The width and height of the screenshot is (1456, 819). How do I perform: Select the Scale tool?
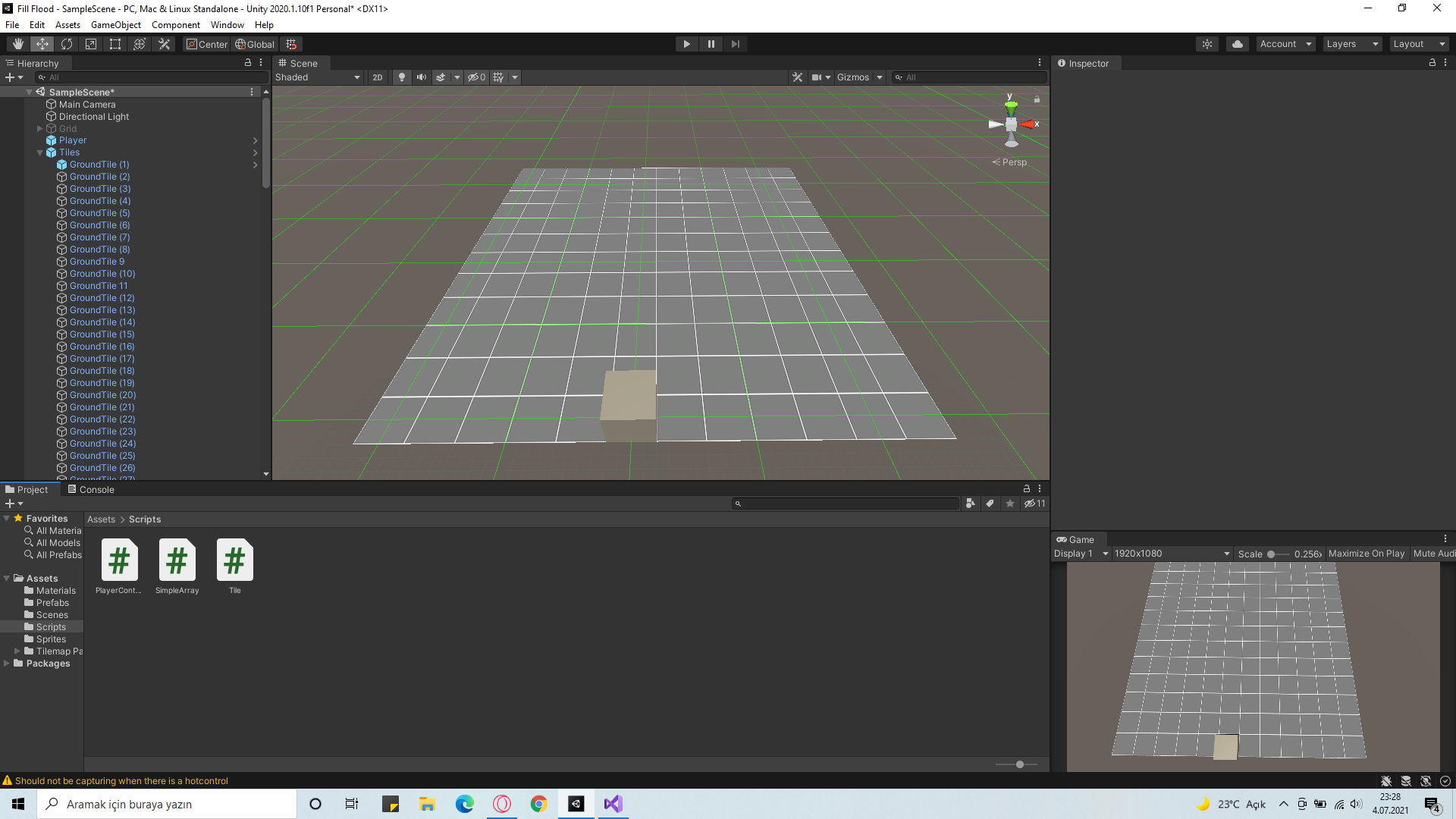(x=91, y=44)
